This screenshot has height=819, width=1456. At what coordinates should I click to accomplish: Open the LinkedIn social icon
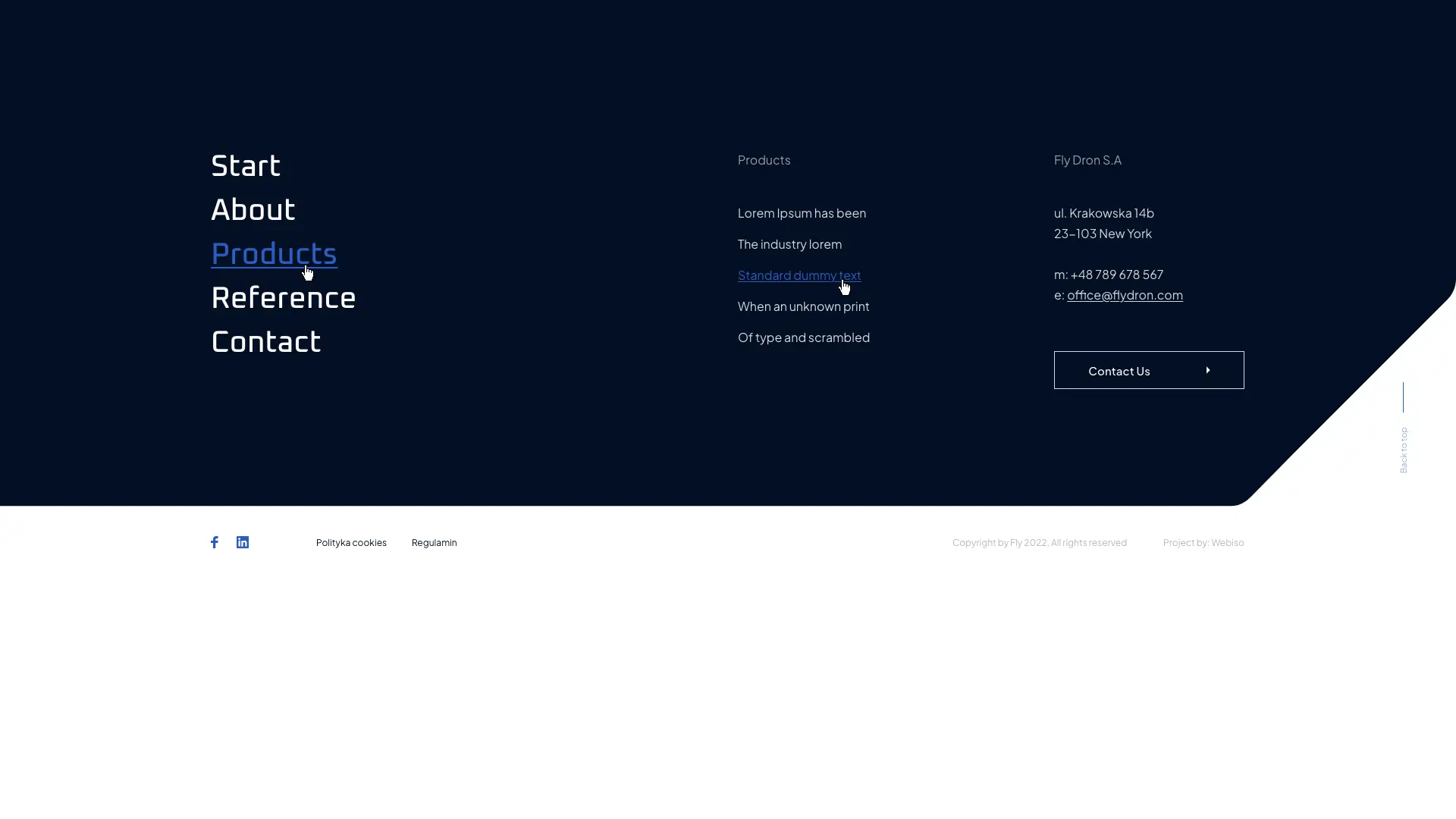243,542
